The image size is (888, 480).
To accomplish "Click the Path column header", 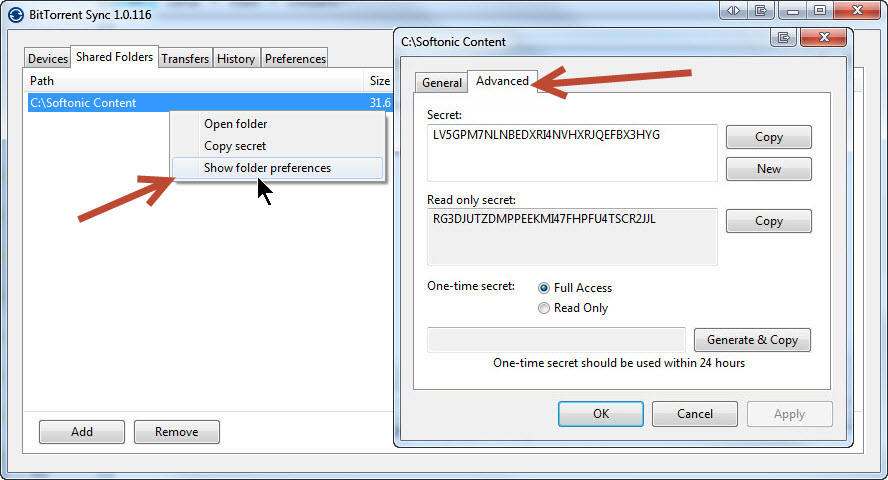I will click(194, 81).
